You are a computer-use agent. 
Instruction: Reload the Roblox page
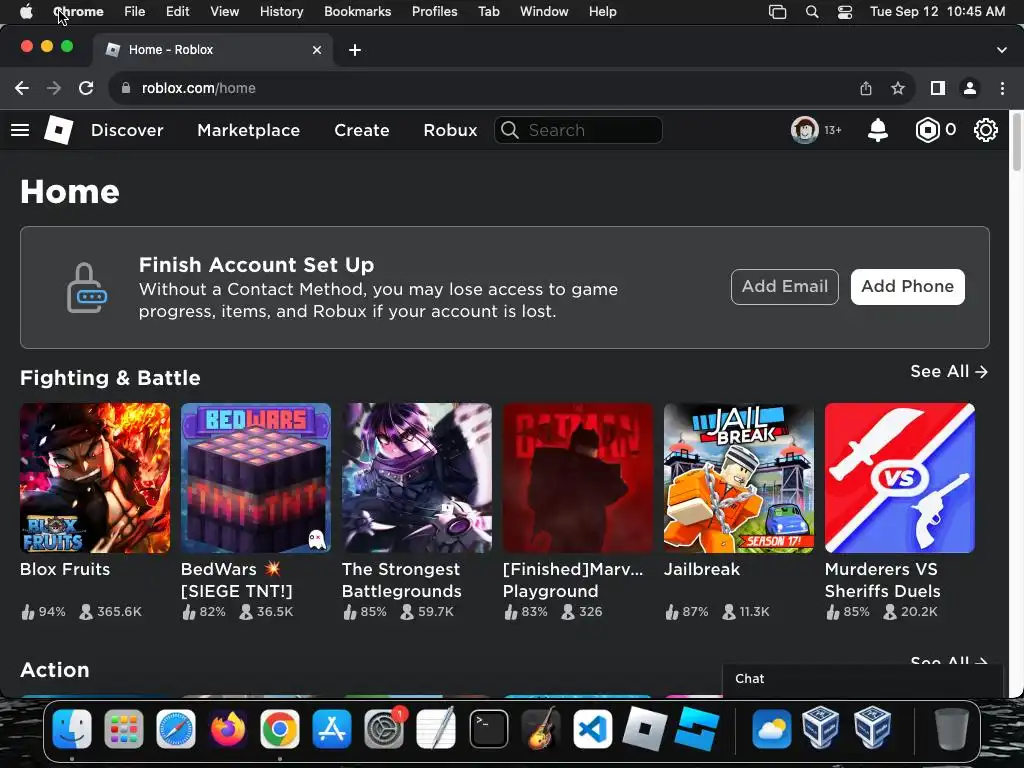click(86, 88)
